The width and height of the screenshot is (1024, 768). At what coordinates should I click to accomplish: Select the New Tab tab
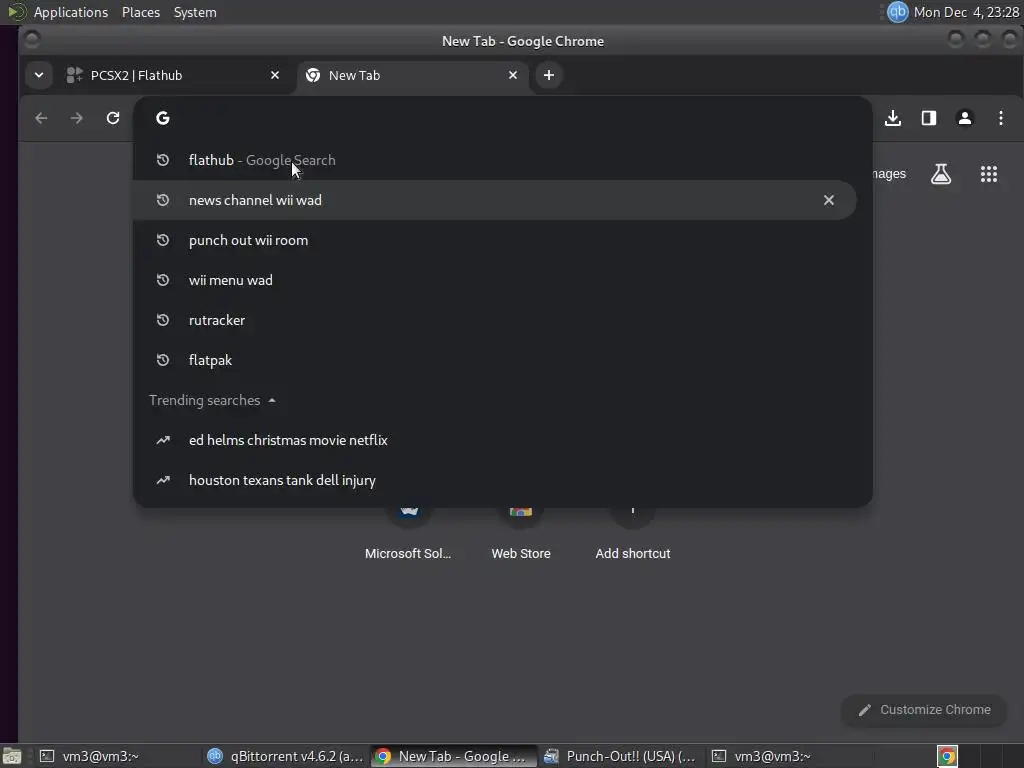pyautogui.click(x=411, y=75)
